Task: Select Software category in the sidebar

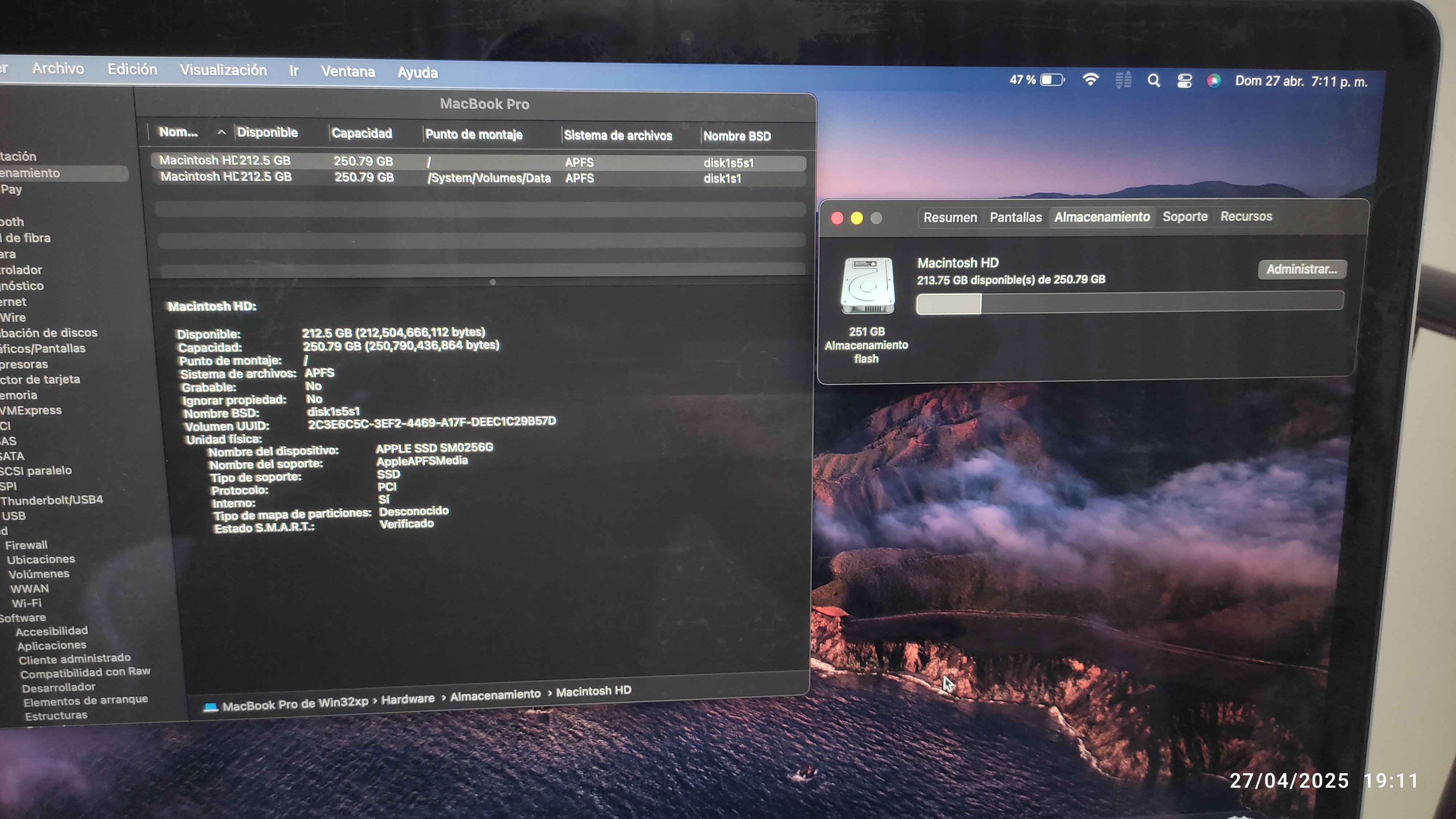Action: [23, 618]
